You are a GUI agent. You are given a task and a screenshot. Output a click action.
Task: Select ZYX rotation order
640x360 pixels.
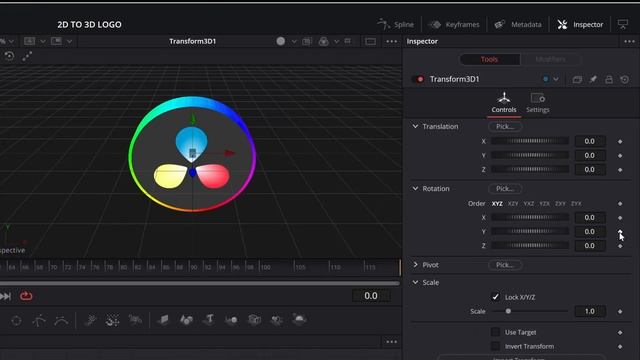pyautogui.click(x=576, y=204)
